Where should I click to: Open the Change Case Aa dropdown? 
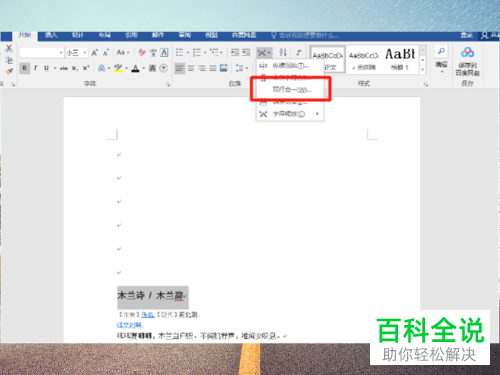tap(123, 53)
